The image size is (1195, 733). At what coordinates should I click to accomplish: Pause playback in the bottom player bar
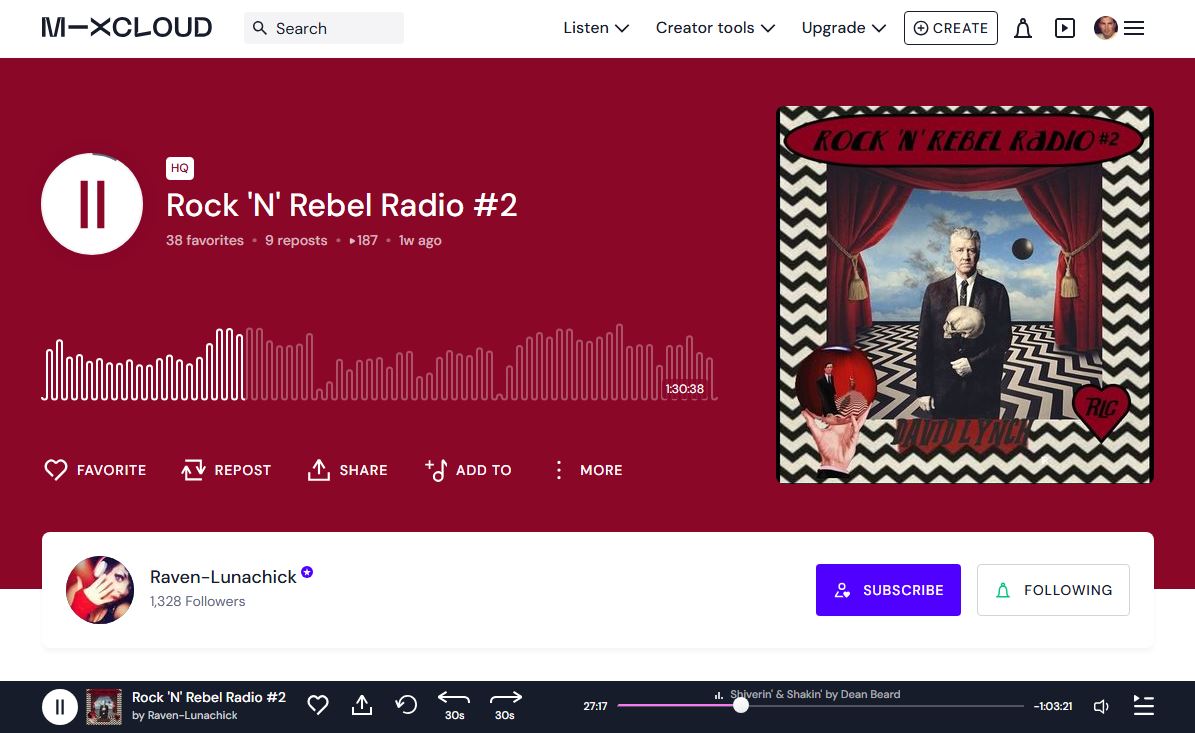(59, 706)
